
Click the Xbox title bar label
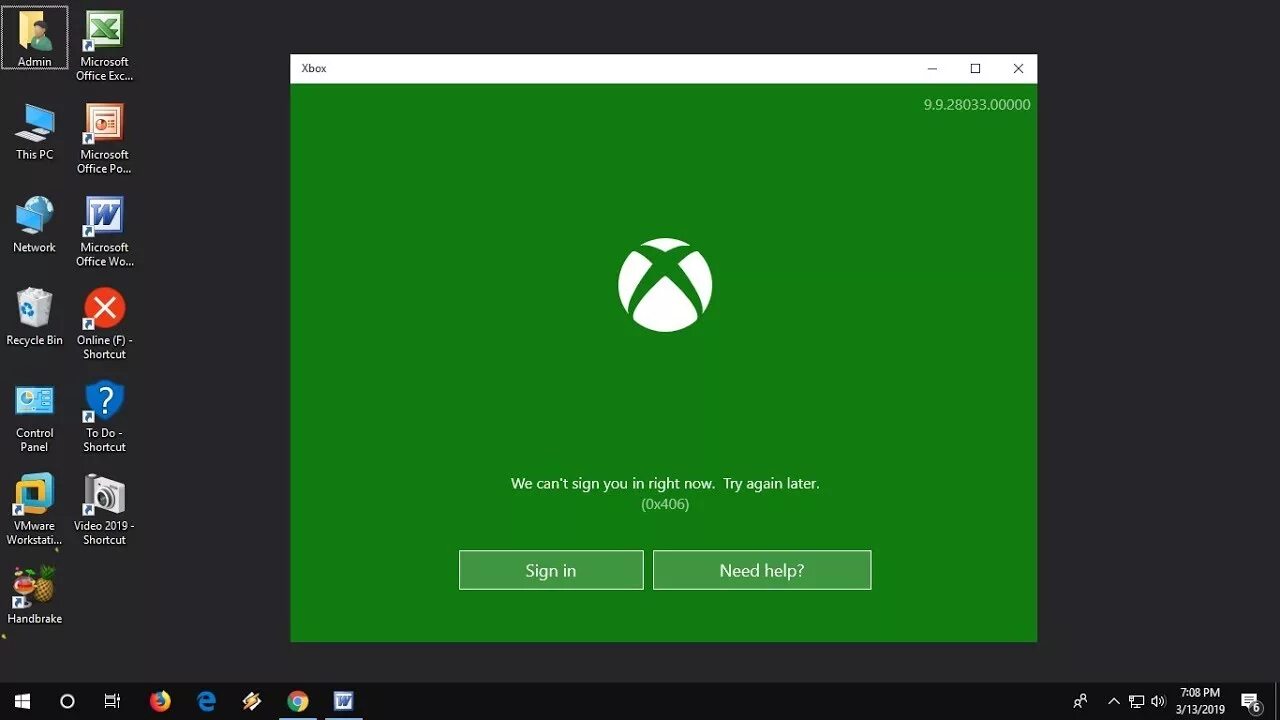tap(314, 69)
